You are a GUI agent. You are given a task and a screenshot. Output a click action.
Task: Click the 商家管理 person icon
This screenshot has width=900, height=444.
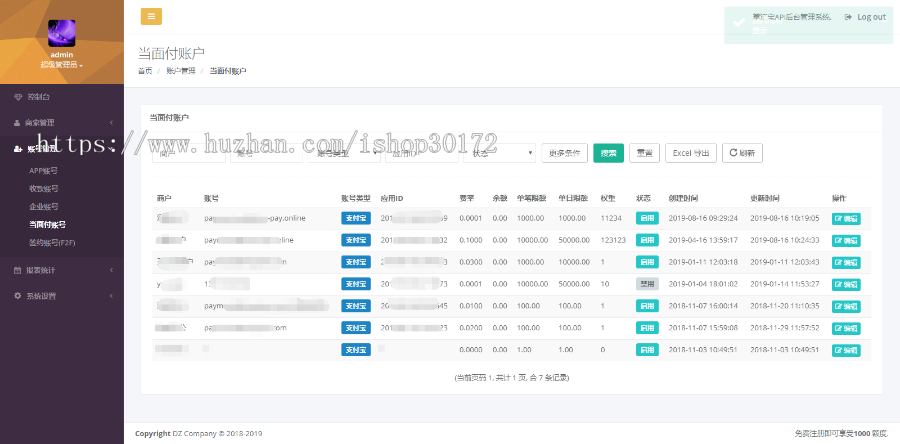pyautogui.click(x=17, y=123)
